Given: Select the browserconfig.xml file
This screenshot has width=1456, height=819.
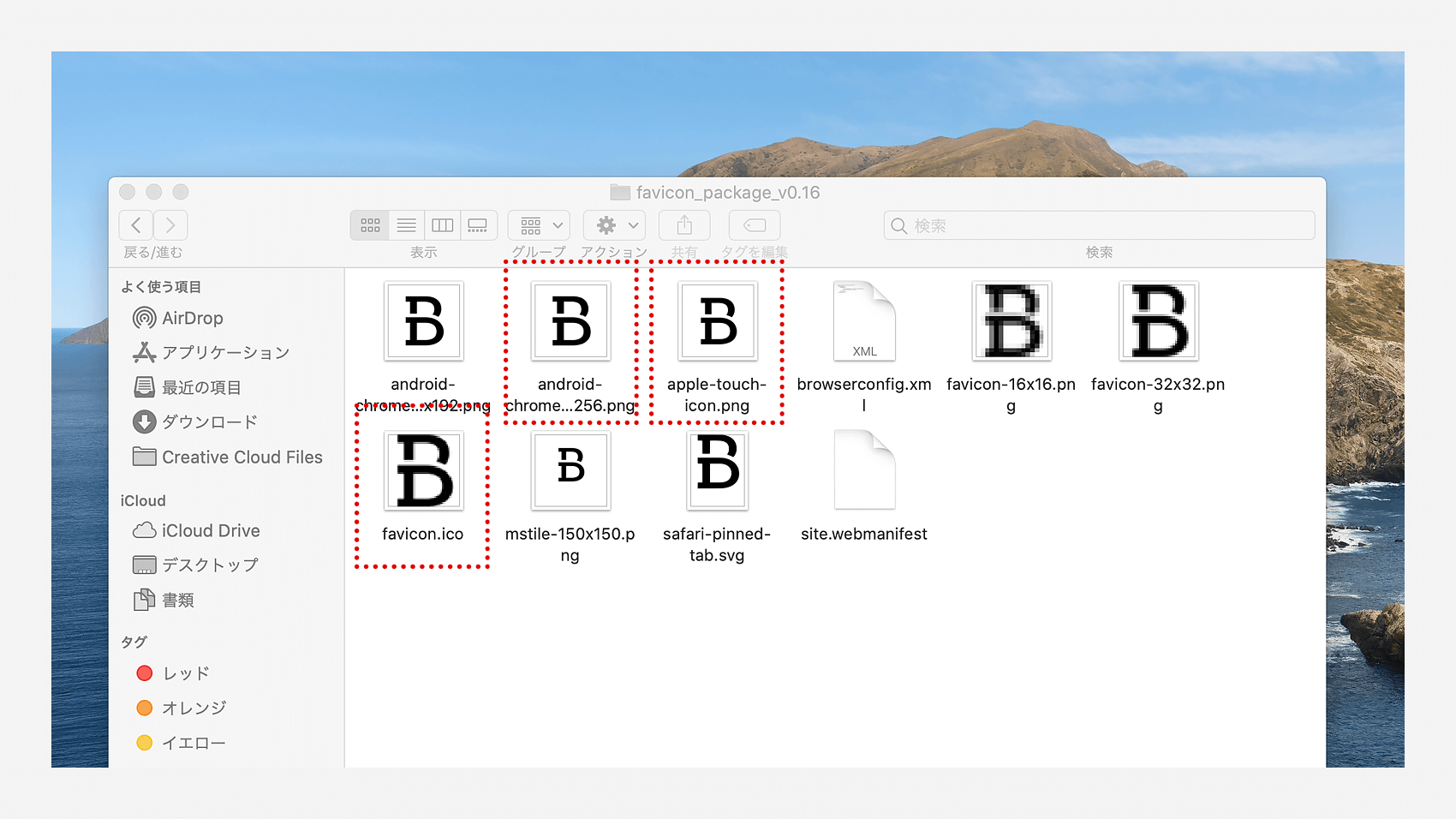Looking at the screenshot, I should click(863, 321).
